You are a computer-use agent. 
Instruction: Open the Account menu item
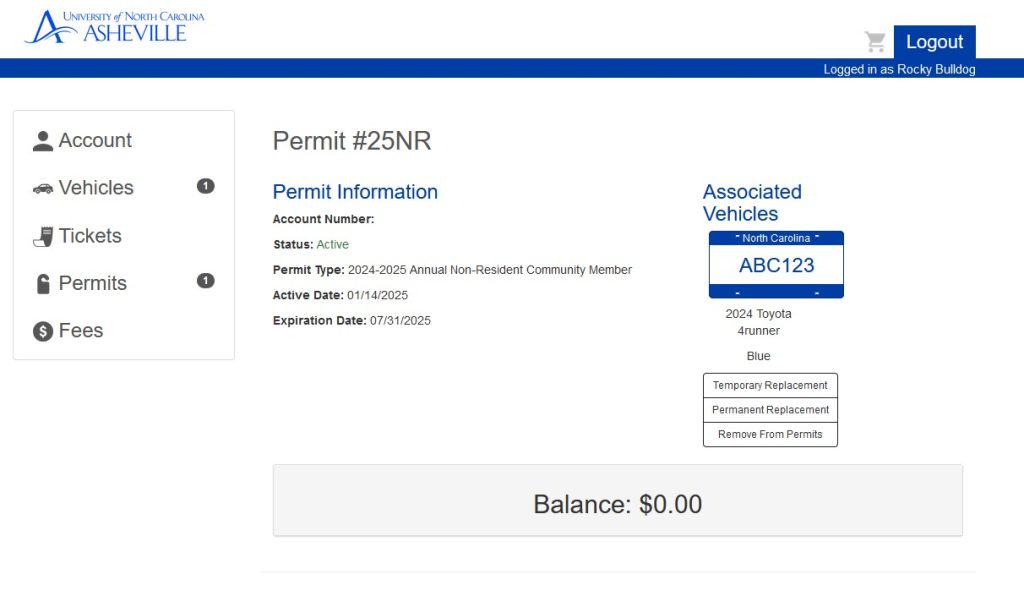tap(95, 141)
